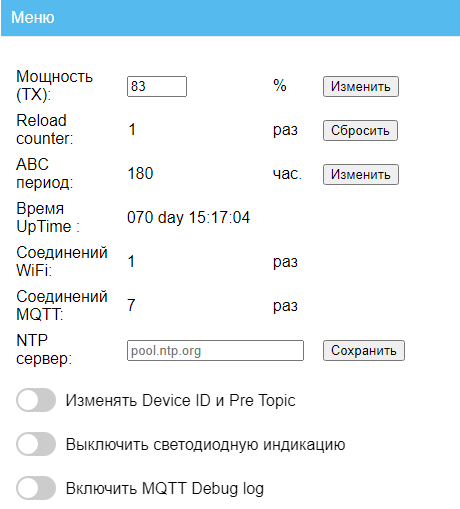Image resolution: width=460 pixels, height=509 pixels.
Task: Click the Выключить светодиодную индикацию label text
Action: click(x=205, y=445)
